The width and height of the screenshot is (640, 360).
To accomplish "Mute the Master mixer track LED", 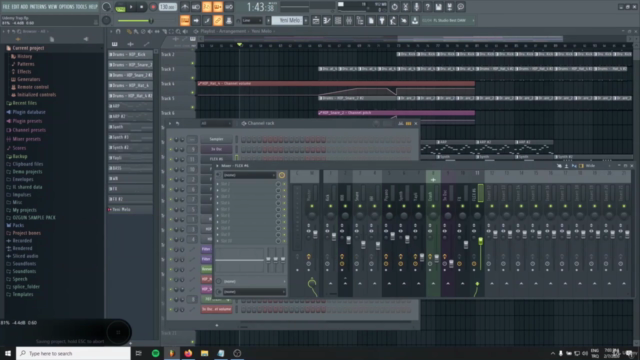I will pos(312,206).
